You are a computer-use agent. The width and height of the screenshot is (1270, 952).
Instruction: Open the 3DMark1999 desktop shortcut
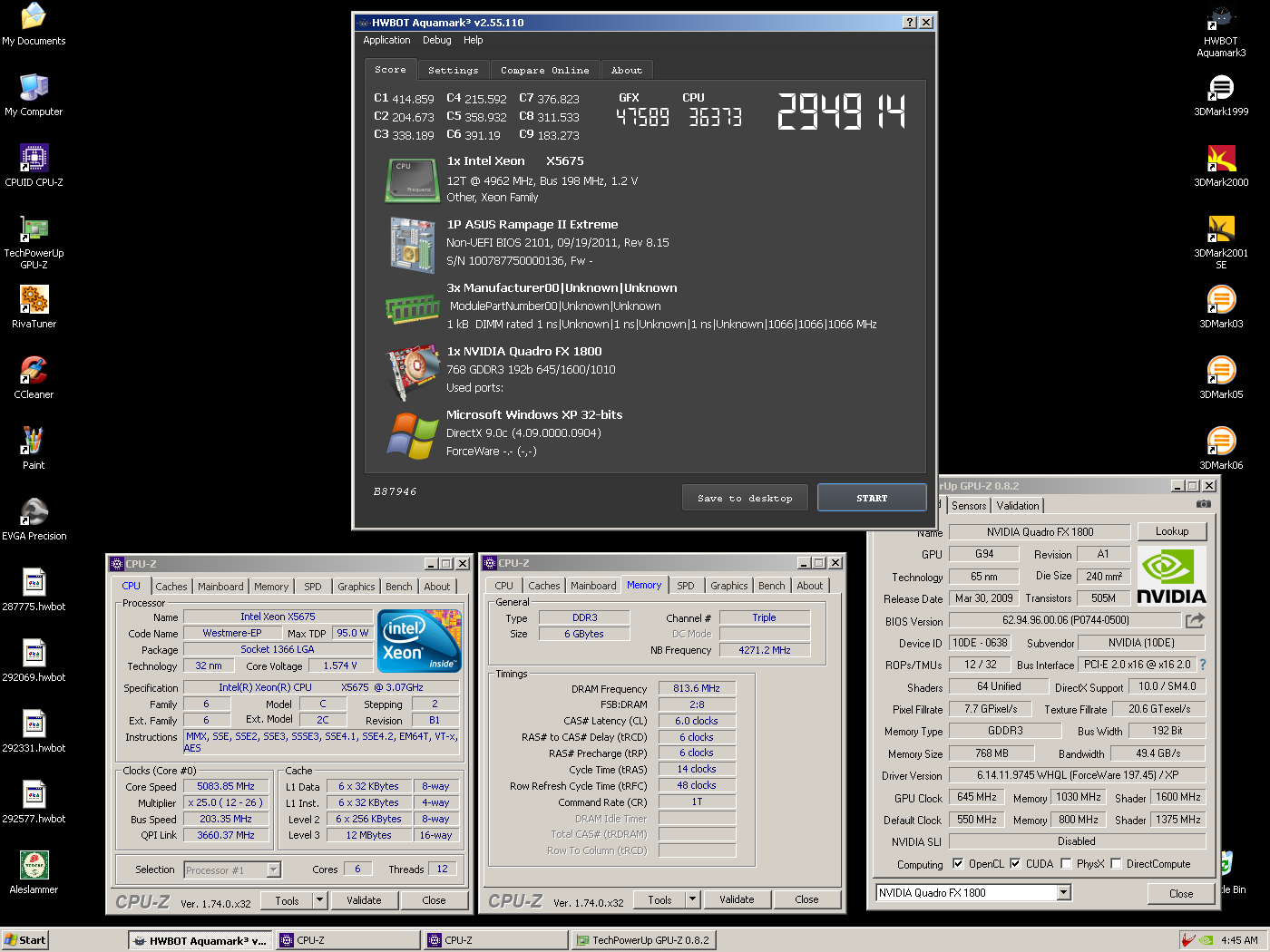1221,94
